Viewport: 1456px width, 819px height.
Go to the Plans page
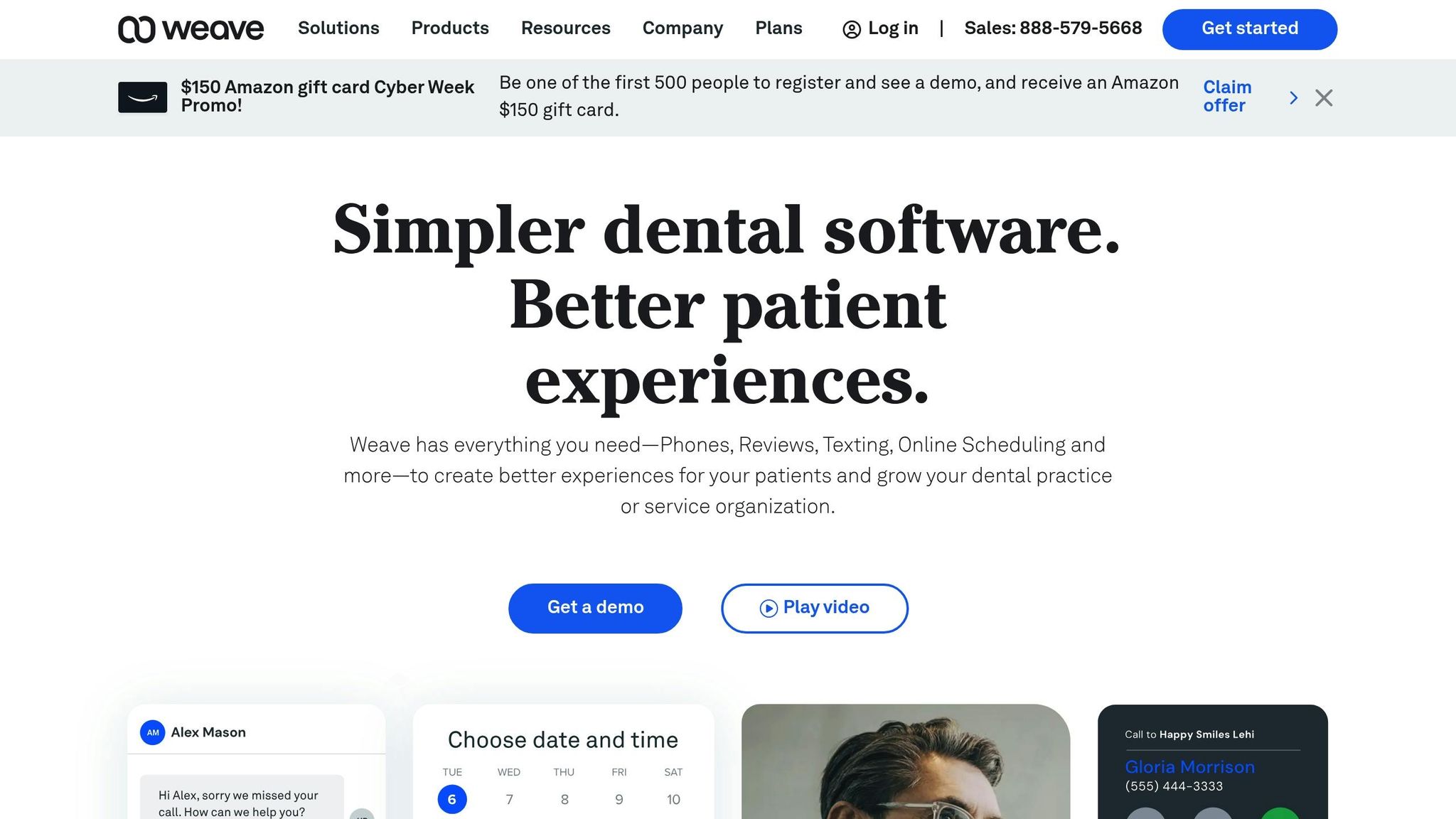point(778,28)
